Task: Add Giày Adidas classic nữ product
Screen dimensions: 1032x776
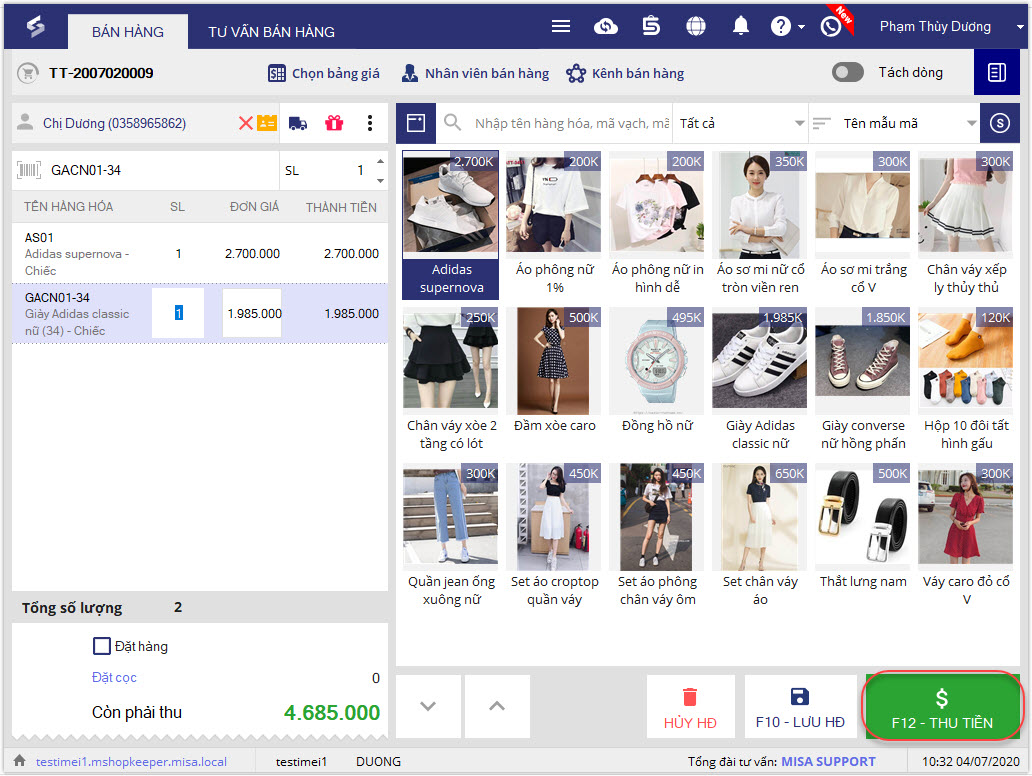Action: click(760, 380)
